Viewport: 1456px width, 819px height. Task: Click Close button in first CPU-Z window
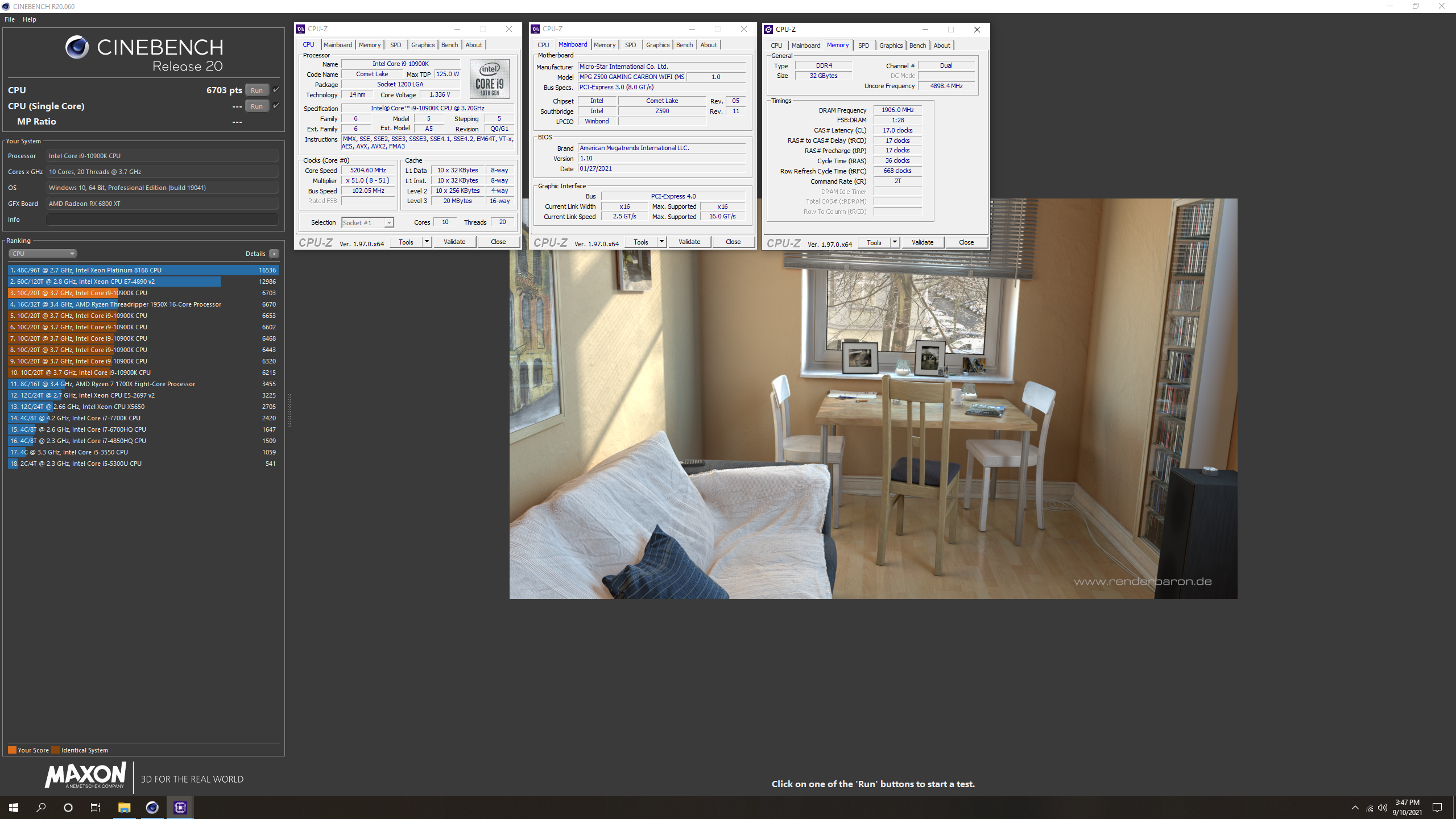[x=498, y=242]
